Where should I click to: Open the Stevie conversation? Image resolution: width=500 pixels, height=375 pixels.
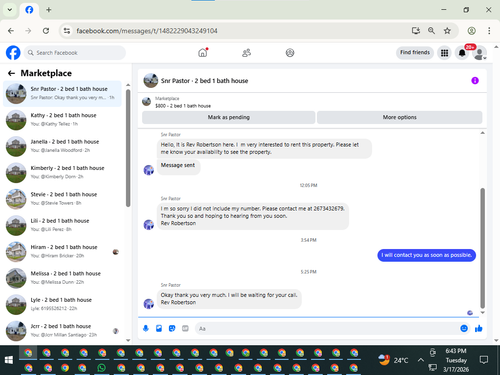[x=62, y=199]
